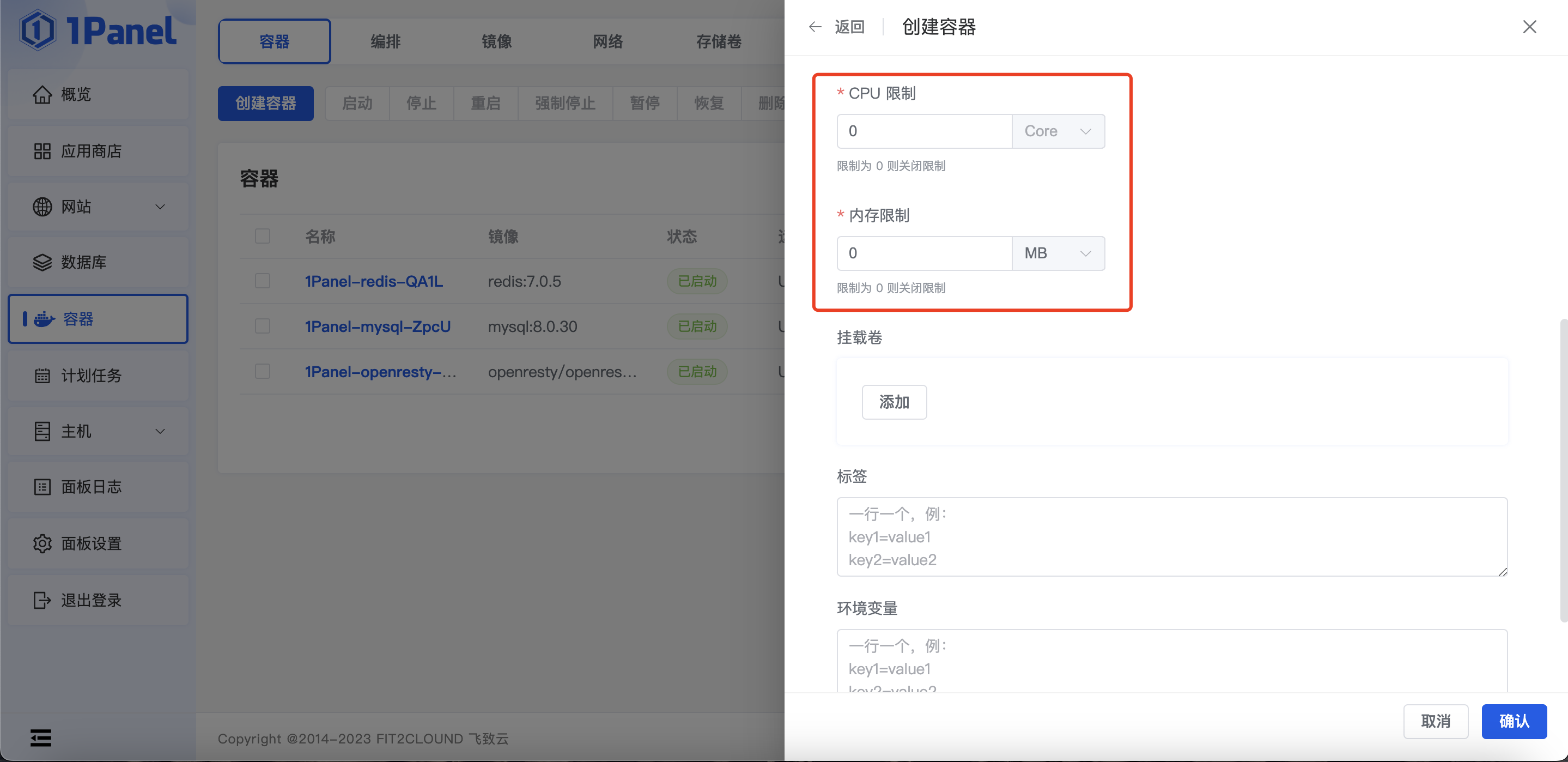Open the memory MB unit dropdown

tap(1058, 253)
